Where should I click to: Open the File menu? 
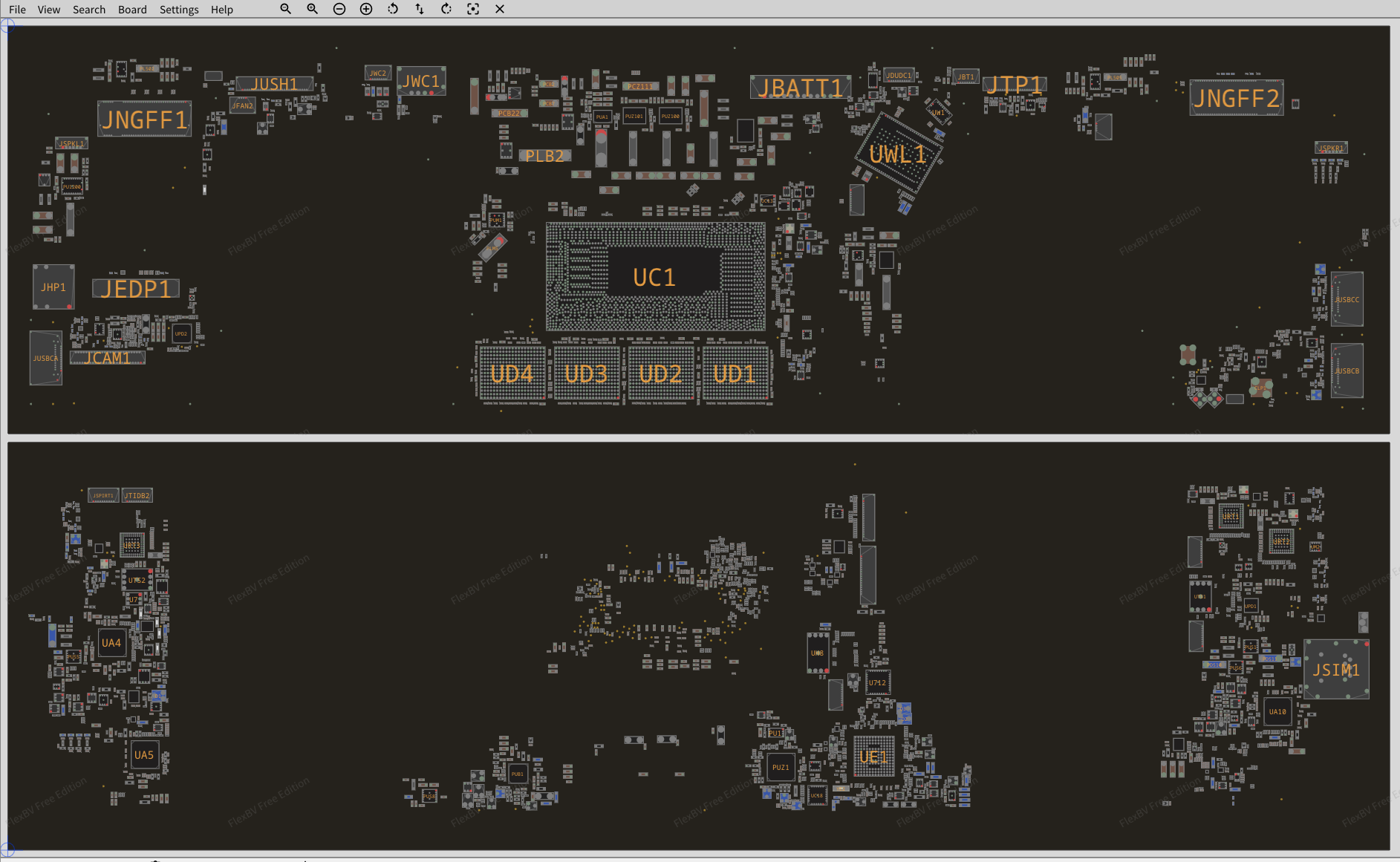[x=17, y=10]
